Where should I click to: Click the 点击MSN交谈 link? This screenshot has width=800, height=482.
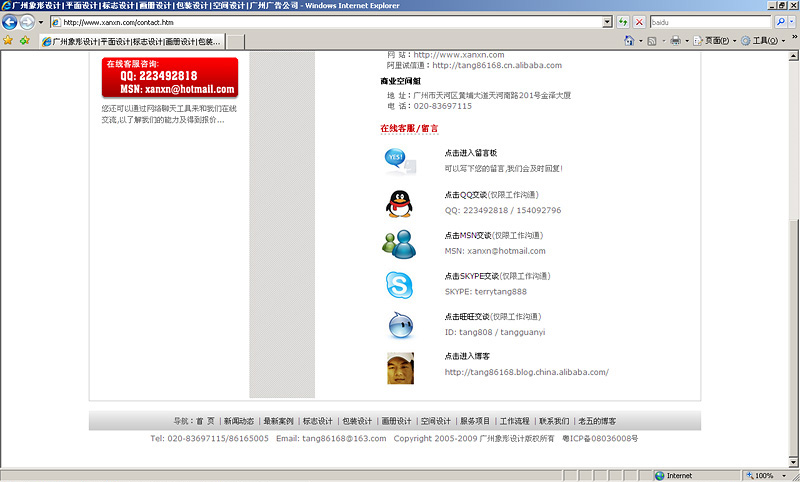(x=467, y=236)
